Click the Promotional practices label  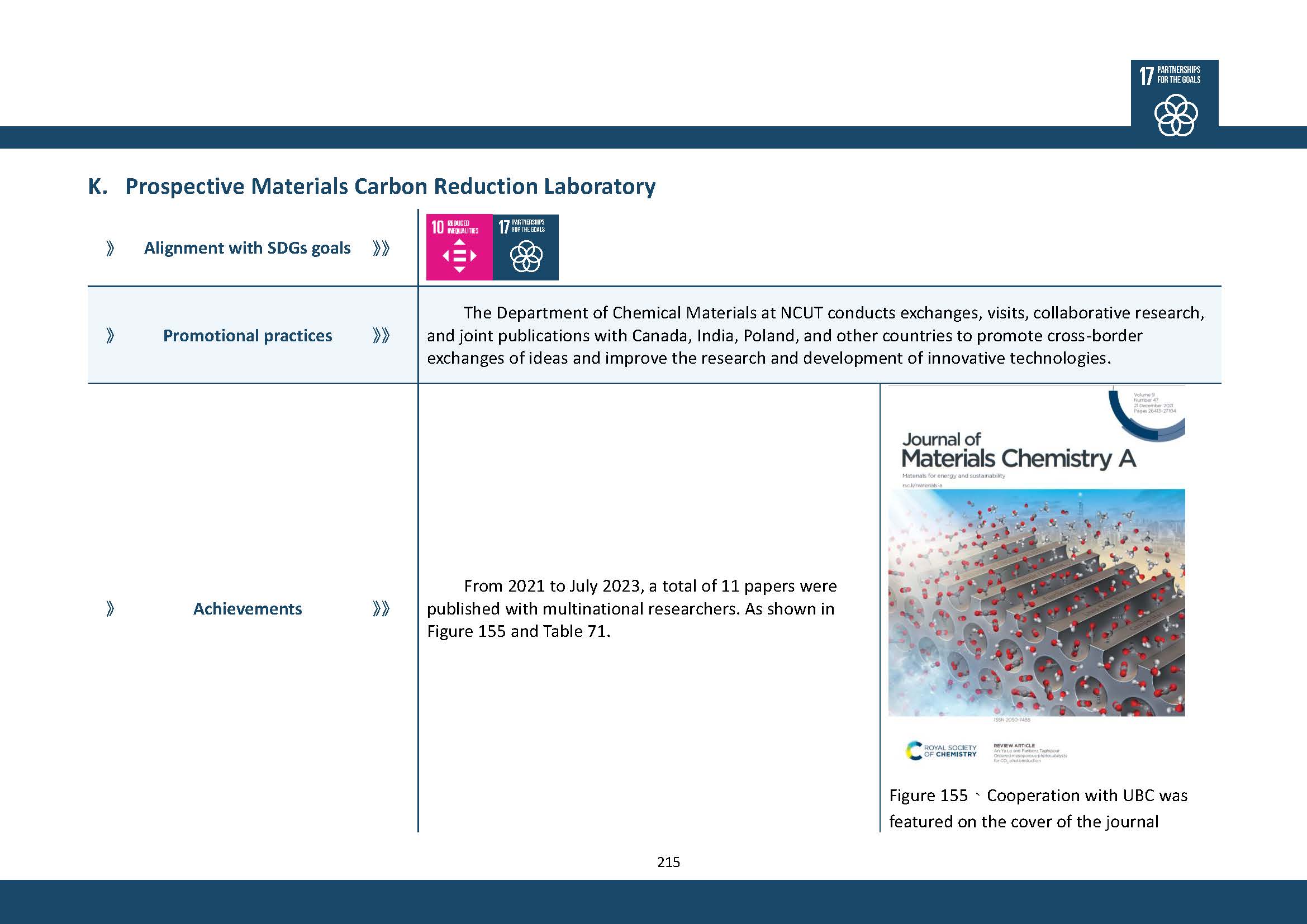[x=247, y=336]
